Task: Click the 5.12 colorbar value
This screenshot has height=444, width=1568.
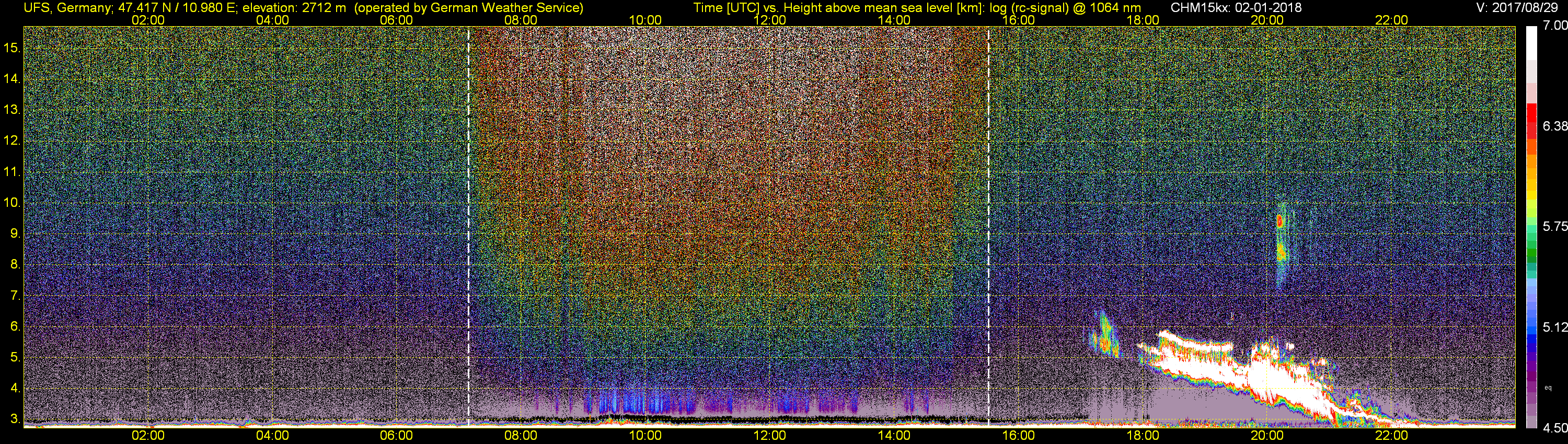Action: pyautogui.click(x=1555, y=327)
